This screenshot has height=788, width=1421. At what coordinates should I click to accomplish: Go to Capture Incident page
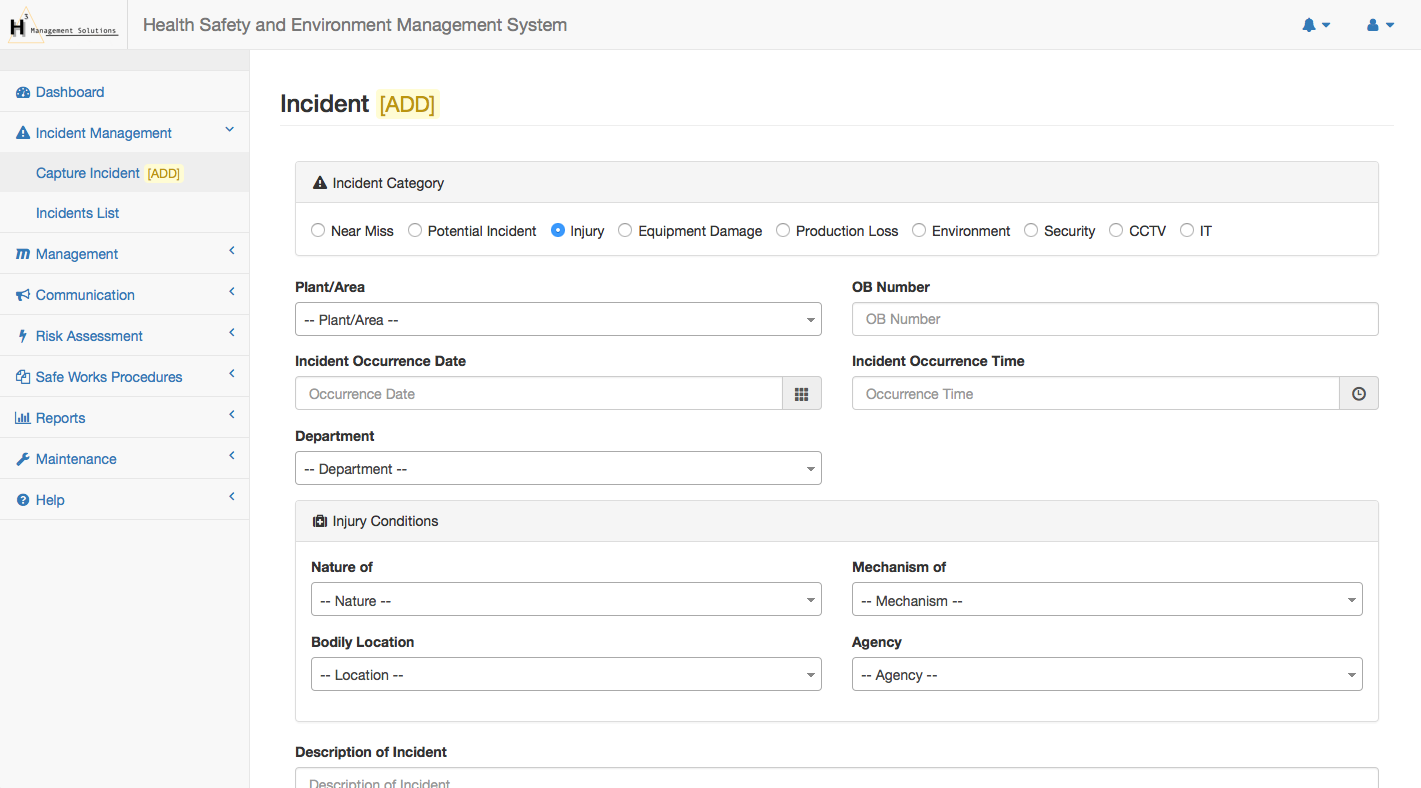click(x=88, y=173)
